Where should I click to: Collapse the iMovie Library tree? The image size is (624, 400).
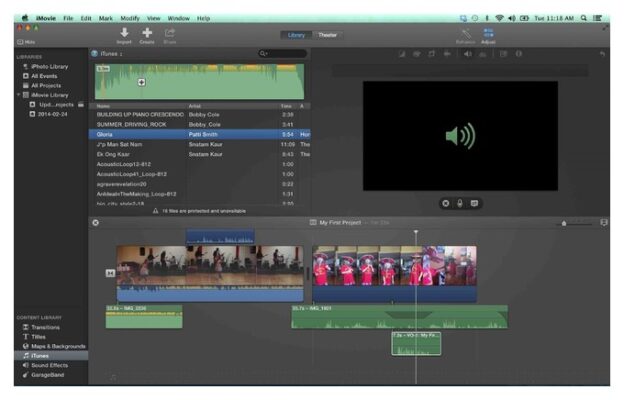click(x=18, y=95)
